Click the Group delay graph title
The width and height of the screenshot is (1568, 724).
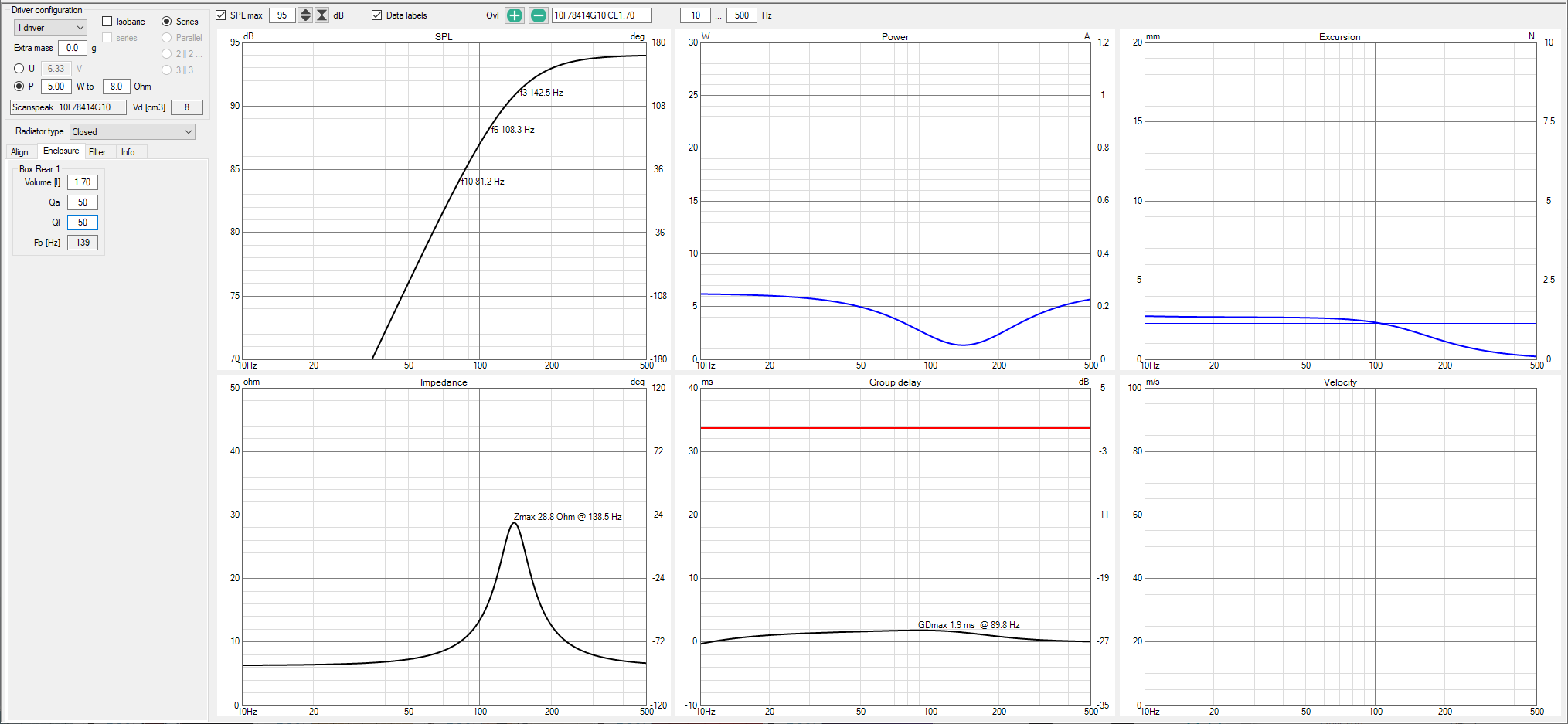(x=895, y=382)
